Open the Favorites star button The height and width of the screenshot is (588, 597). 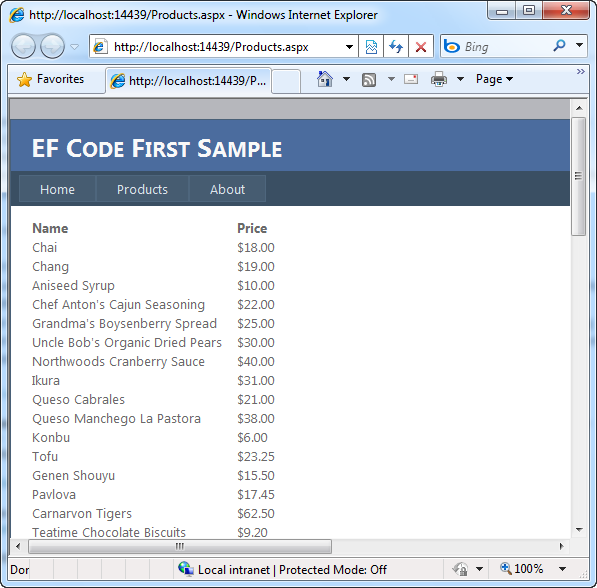pyautogui.click(x=51, y=79)
